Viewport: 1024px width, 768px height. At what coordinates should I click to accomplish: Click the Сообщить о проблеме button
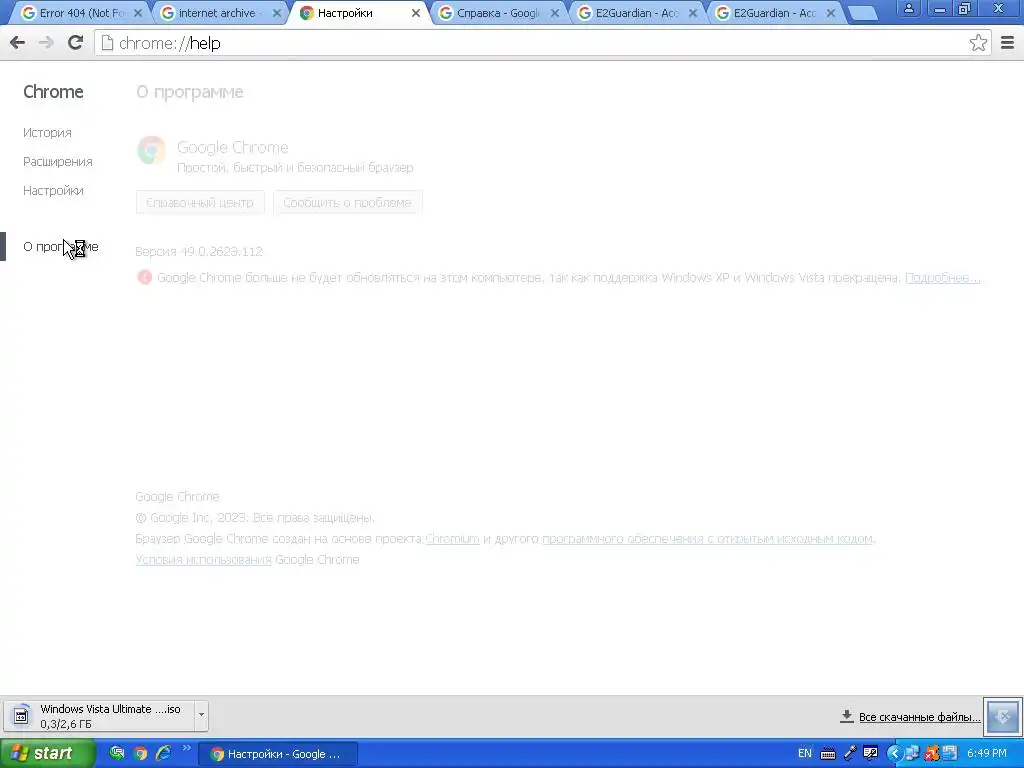point(347,202)
